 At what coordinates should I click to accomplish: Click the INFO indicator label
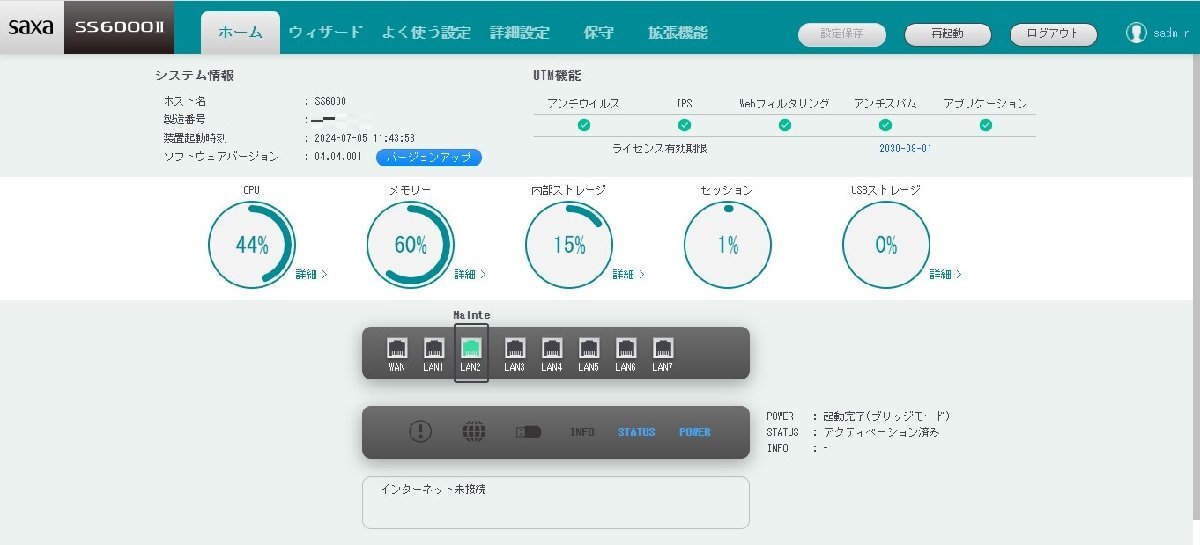[582, 433]
